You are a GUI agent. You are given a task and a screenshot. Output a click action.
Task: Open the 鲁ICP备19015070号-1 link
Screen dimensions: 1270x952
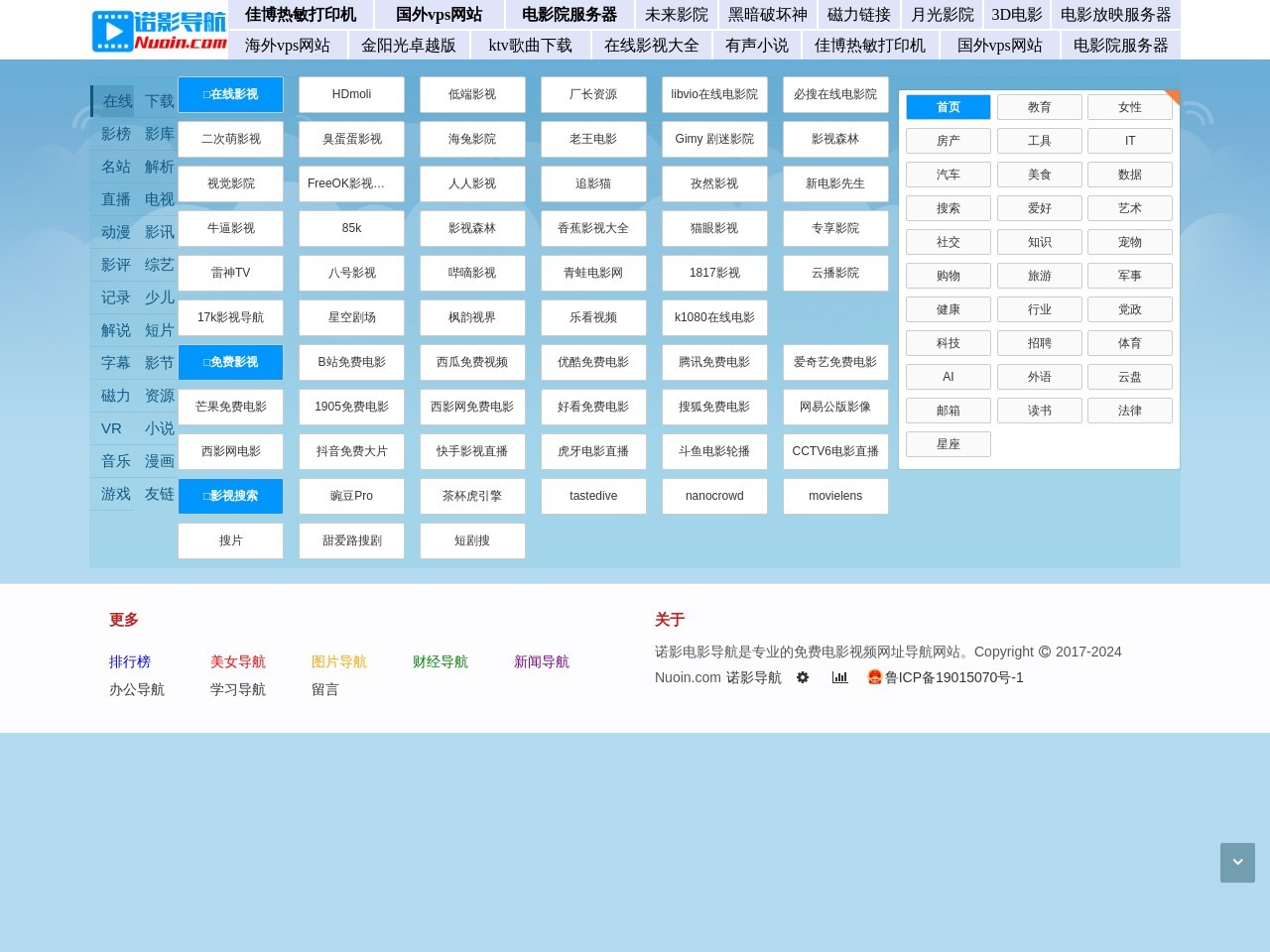pos(954,677)
